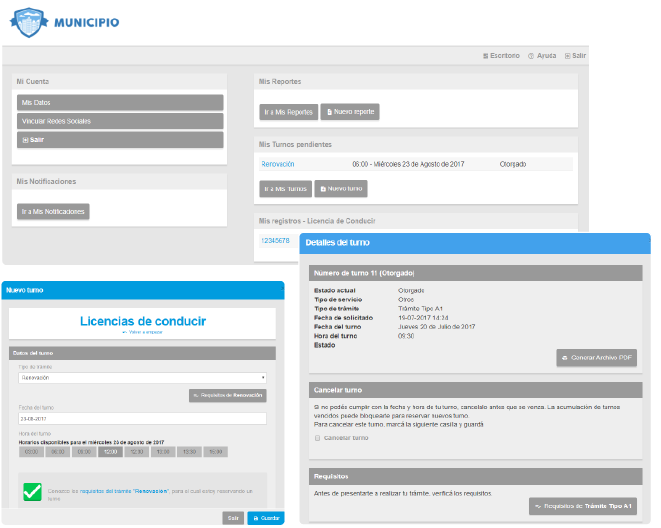Go to Ir a Mis Notificaciones
661x528 pixels.
[x=54, y=212]
